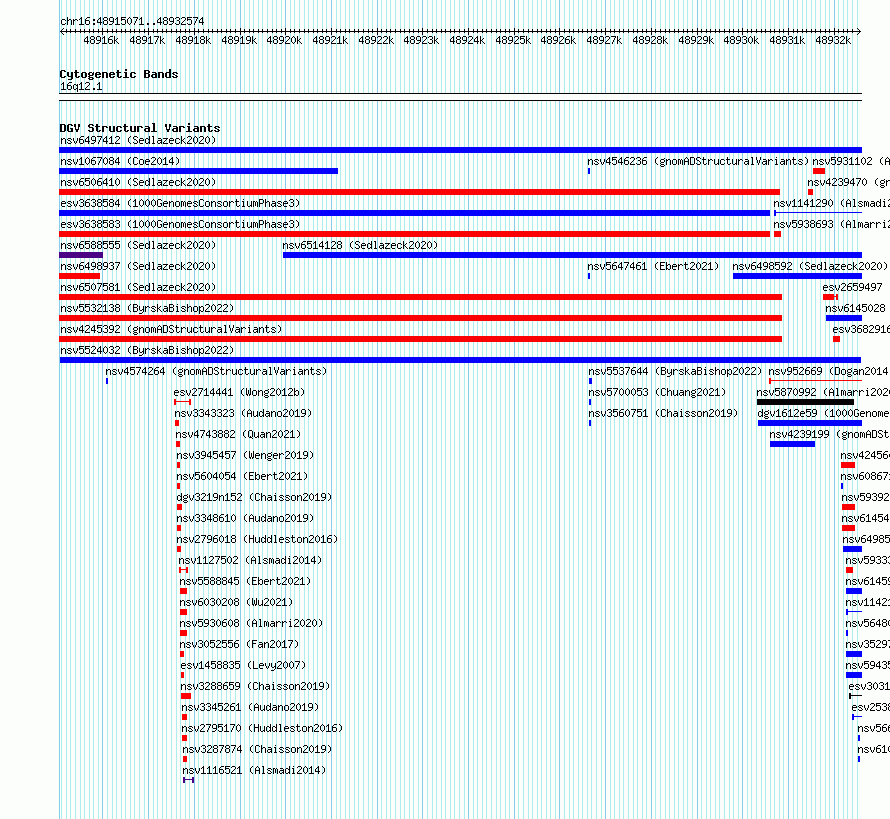Screen dimensions: 890x819
Task: Click the nsv1067084 blue bar
Action: 199,171
